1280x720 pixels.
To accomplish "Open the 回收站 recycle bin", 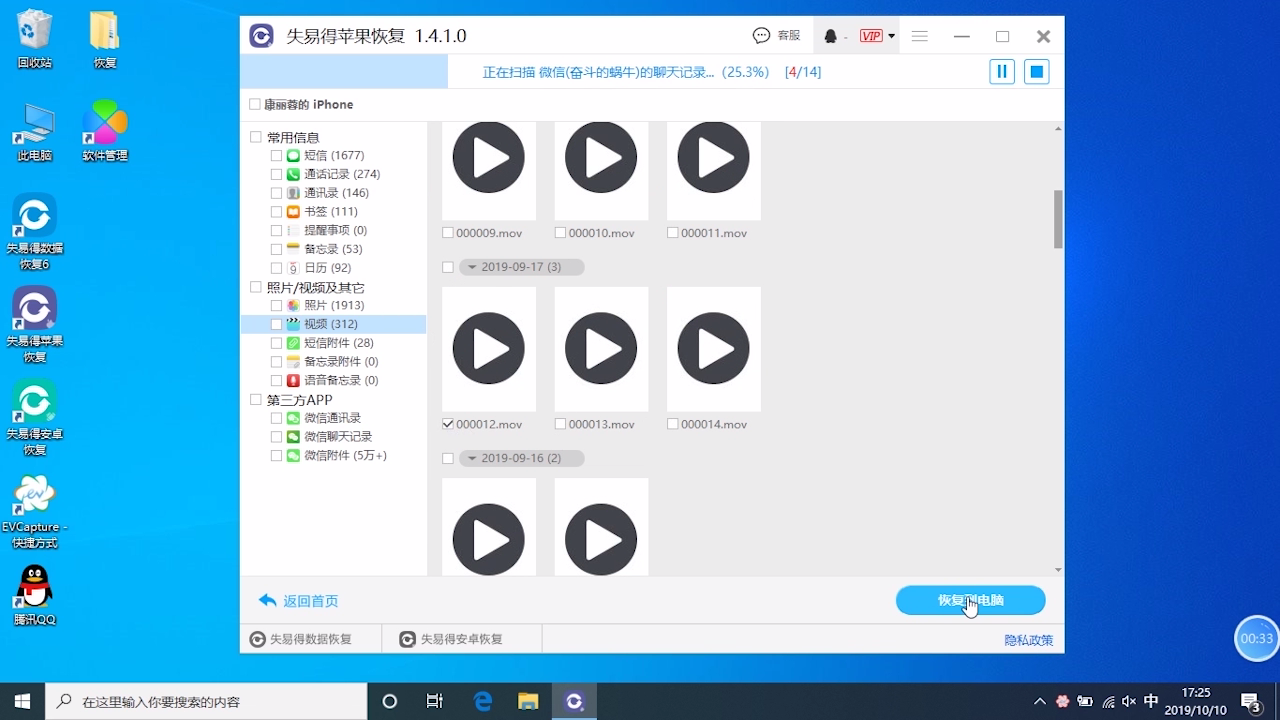I will pos(35,40).
